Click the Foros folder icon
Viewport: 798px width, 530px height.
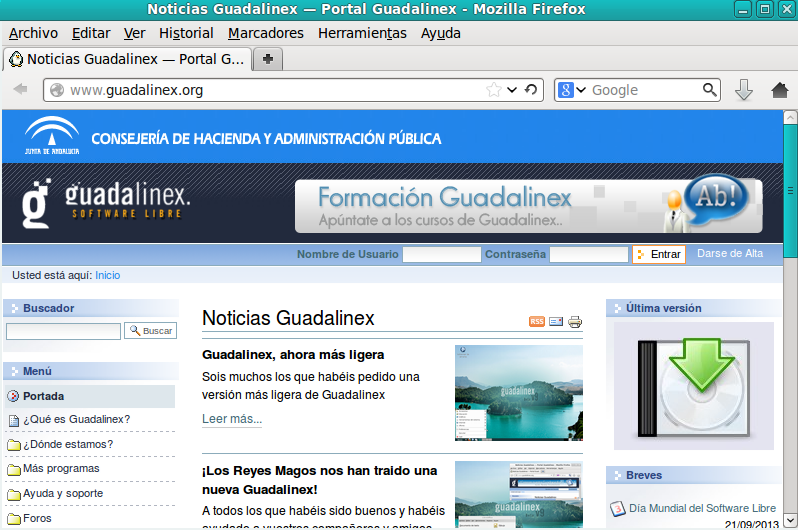[14, 518]
